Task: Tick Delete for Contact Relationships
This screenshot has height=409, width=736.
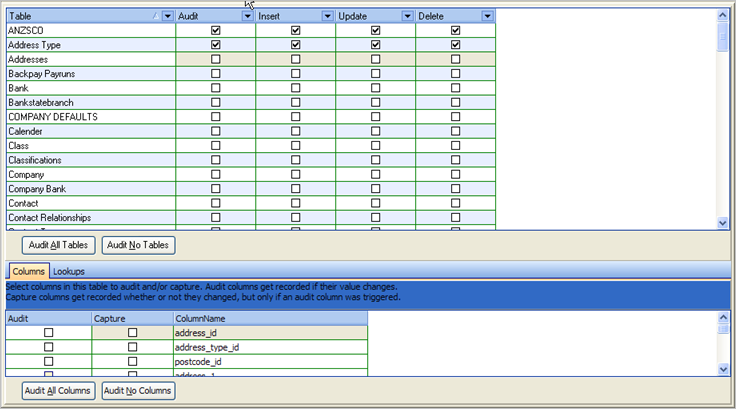Action: (455, 217)
